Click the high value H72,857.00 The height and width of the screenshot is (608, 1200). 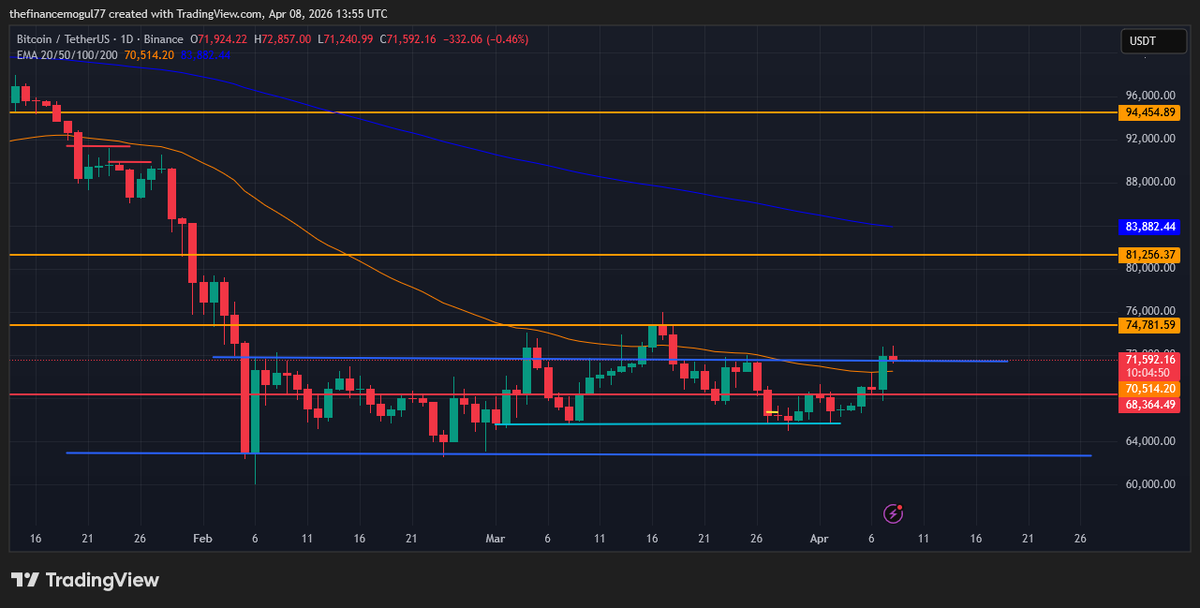point(284,39)
